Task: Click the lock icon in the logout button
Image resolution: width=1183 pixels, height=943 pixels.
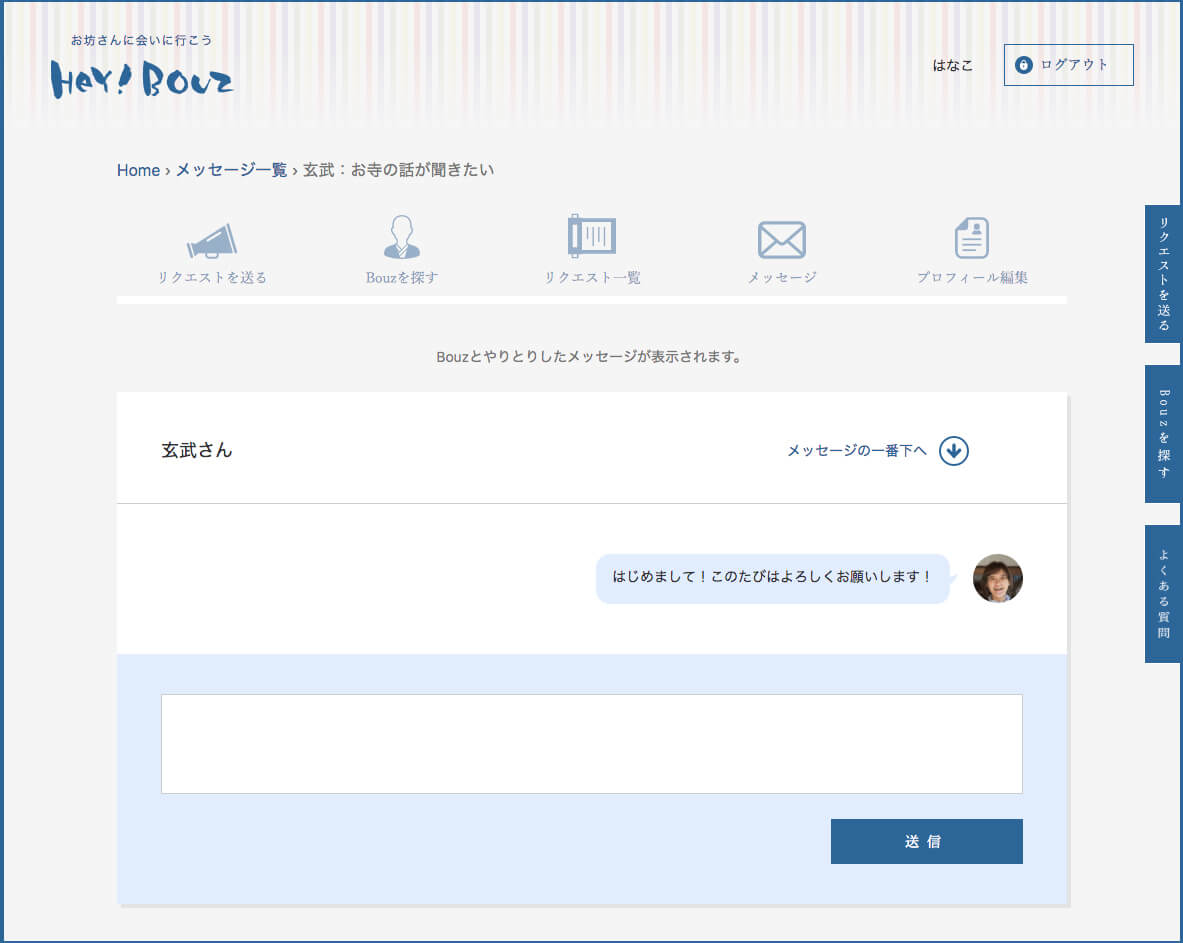Action: [x=1023, y=65]
